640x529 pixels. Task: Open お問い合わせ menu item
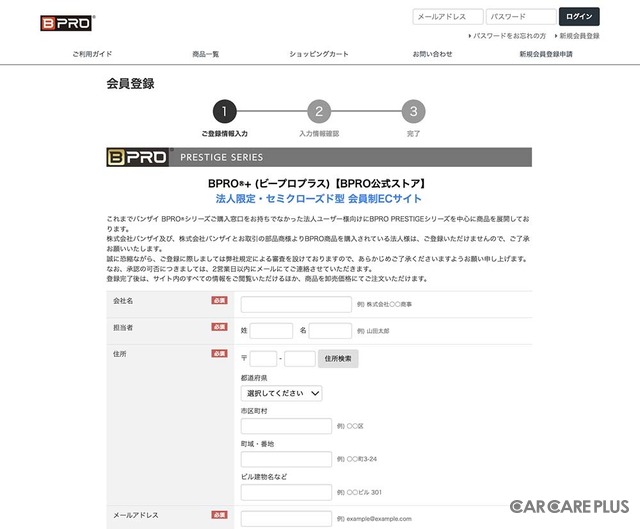[432, 54]
